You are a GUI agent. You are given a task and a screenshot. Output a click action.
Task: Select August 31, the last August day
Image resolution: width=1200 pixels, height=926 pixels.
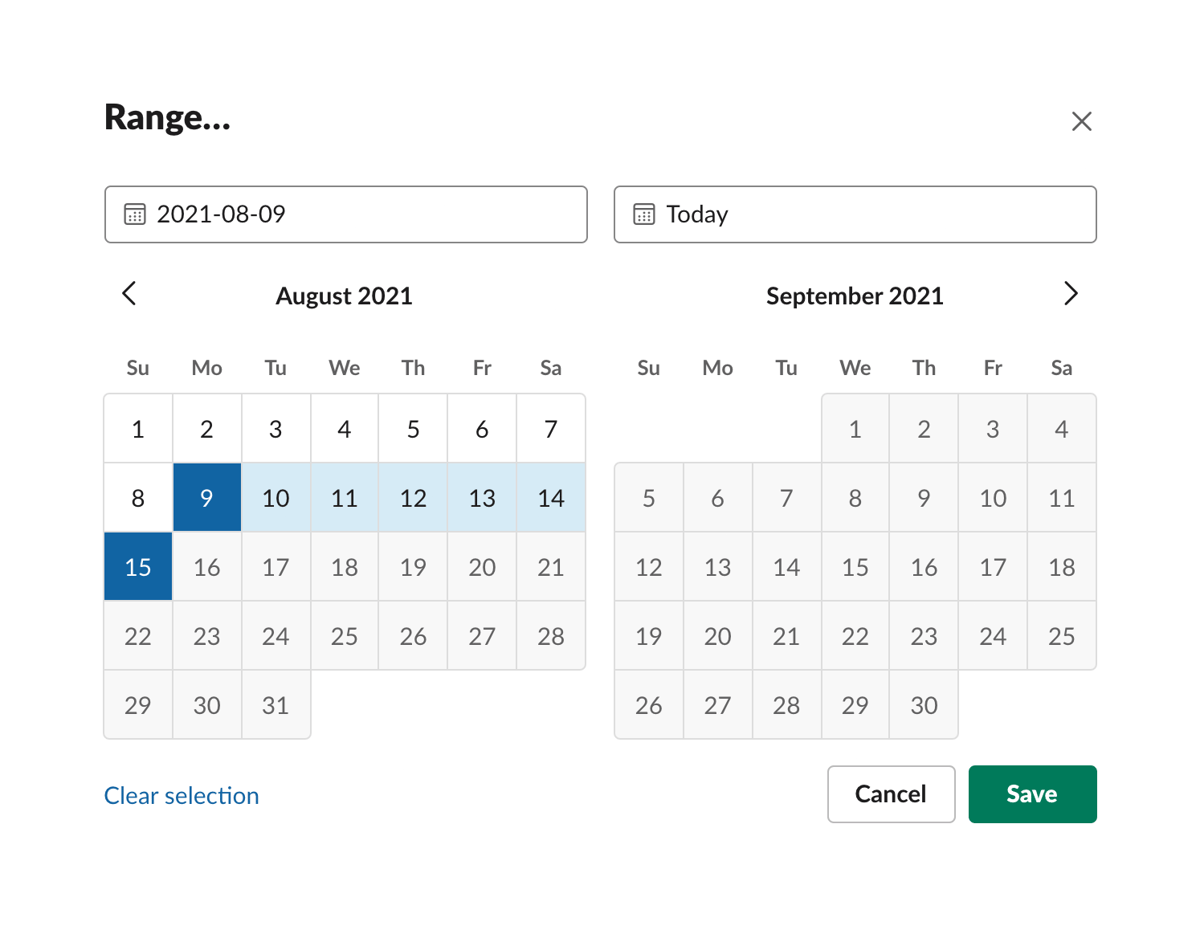coord(276,705)
